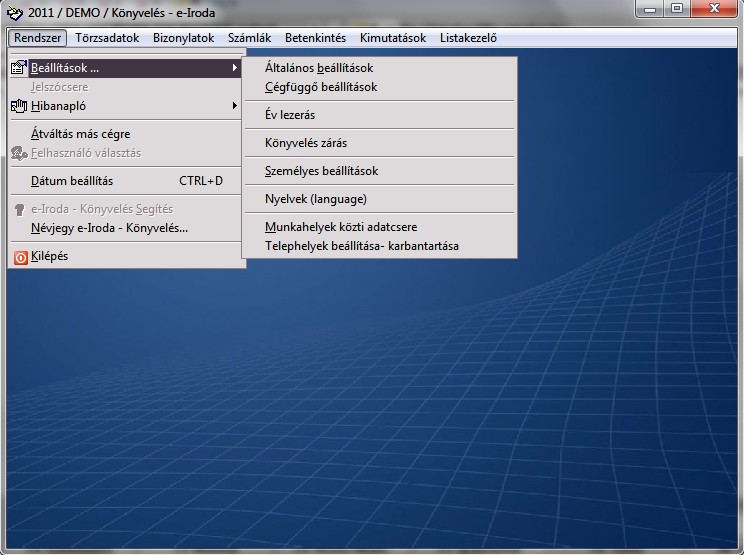
Task: Click Átváltás más cégre
Action: click(x=80, y=134)
